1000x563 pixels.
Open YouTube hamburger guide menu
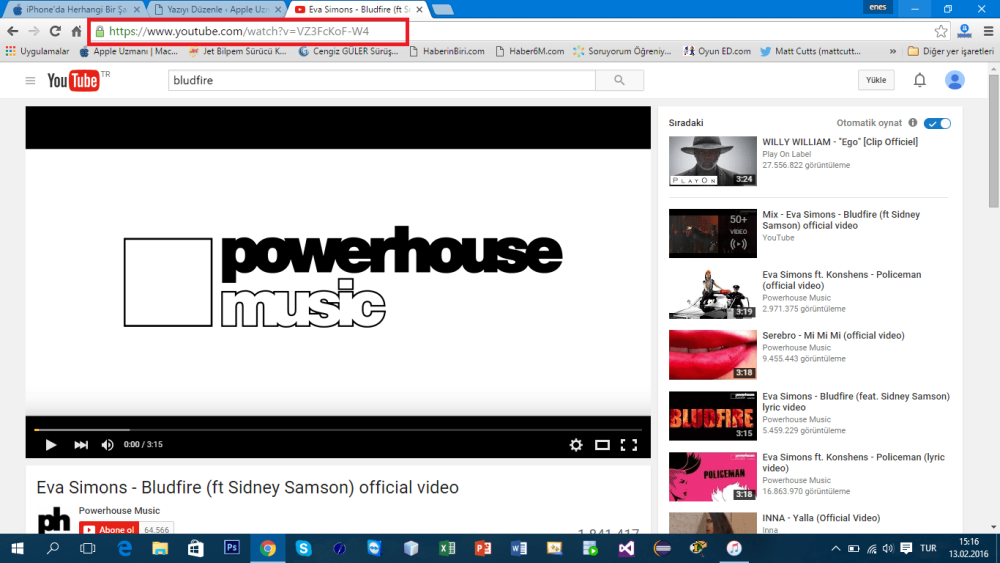pyautogui.click(x=30, y=80)
